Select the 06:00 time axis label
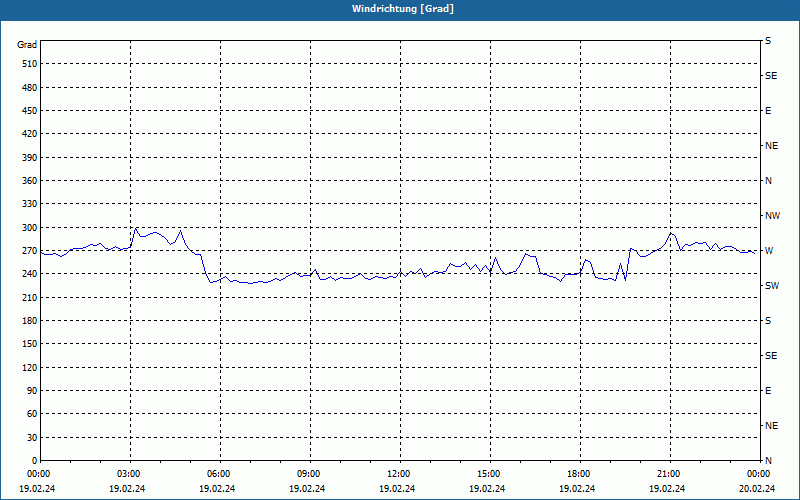 [218, 473]
